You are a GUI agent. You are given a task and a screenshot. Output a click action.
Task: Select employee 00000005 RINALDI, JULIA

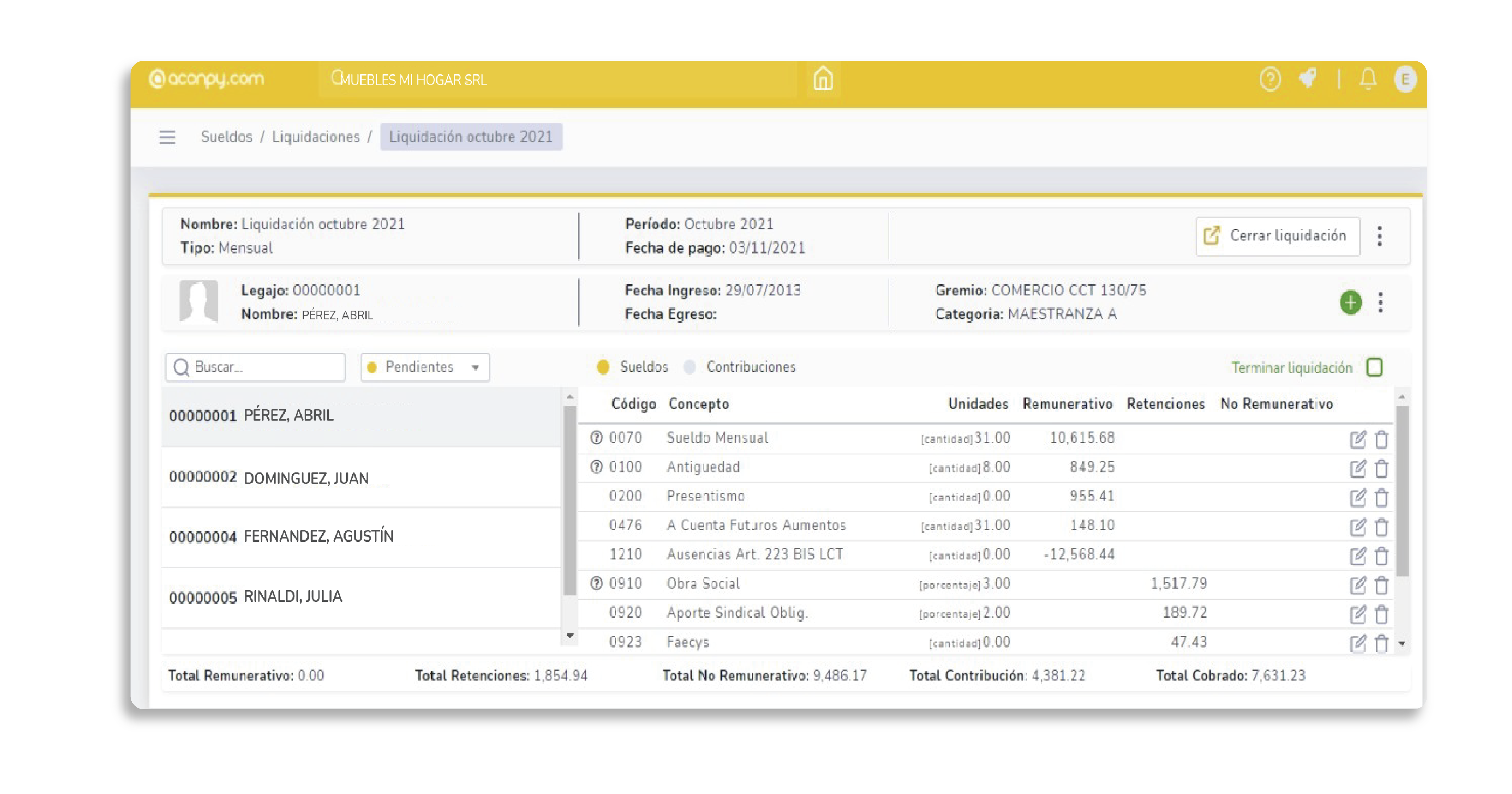point(361,597)
